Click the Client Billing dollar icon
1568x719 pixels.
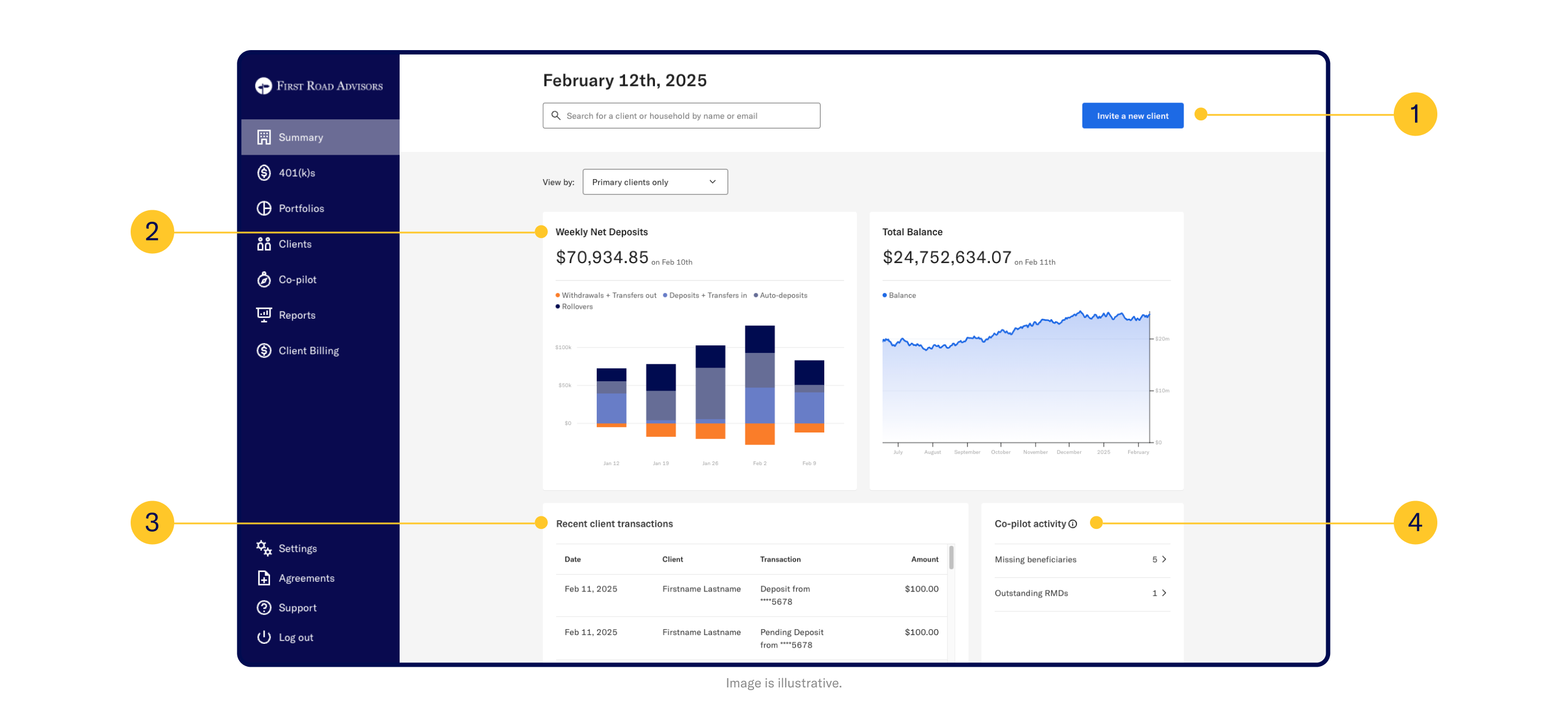pos(264,351)
